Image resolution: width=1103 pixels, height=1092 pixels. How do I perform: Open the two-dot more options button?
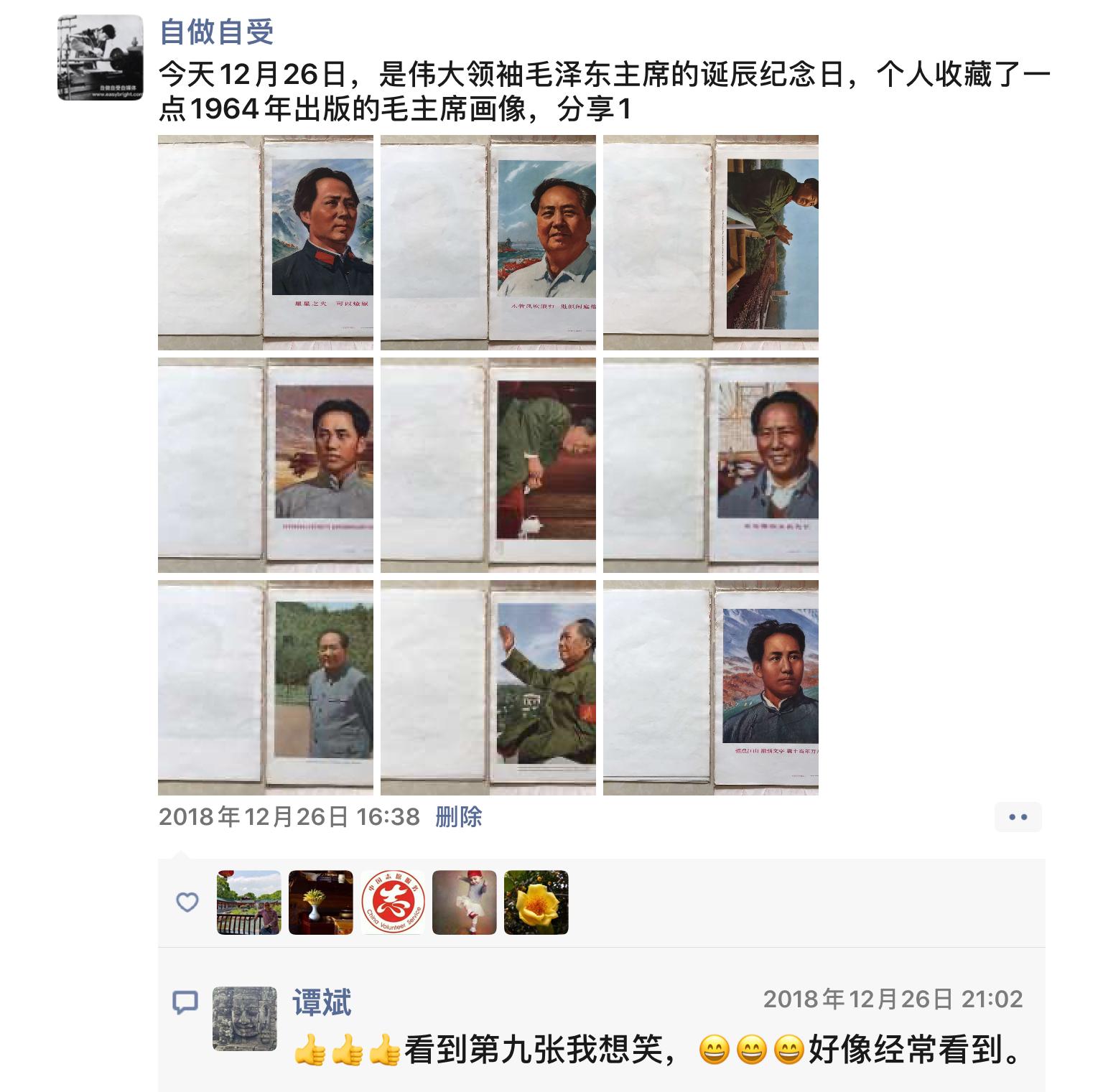(1018, 817)
